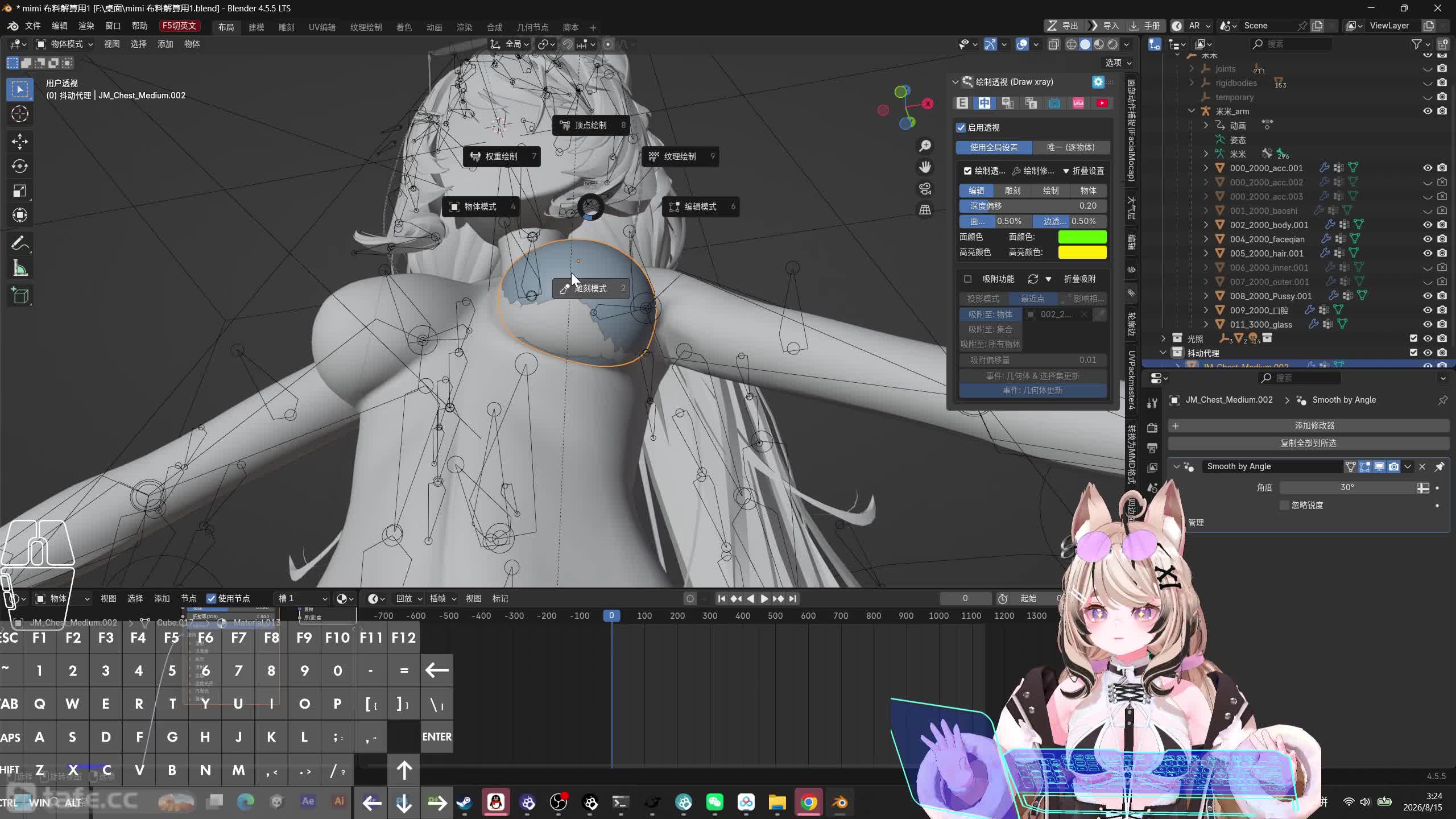Viewport: 1456px width, 819px height.
Task: Switch to the UV编辑 workspace tab
Action: click(x=322, y=27)
